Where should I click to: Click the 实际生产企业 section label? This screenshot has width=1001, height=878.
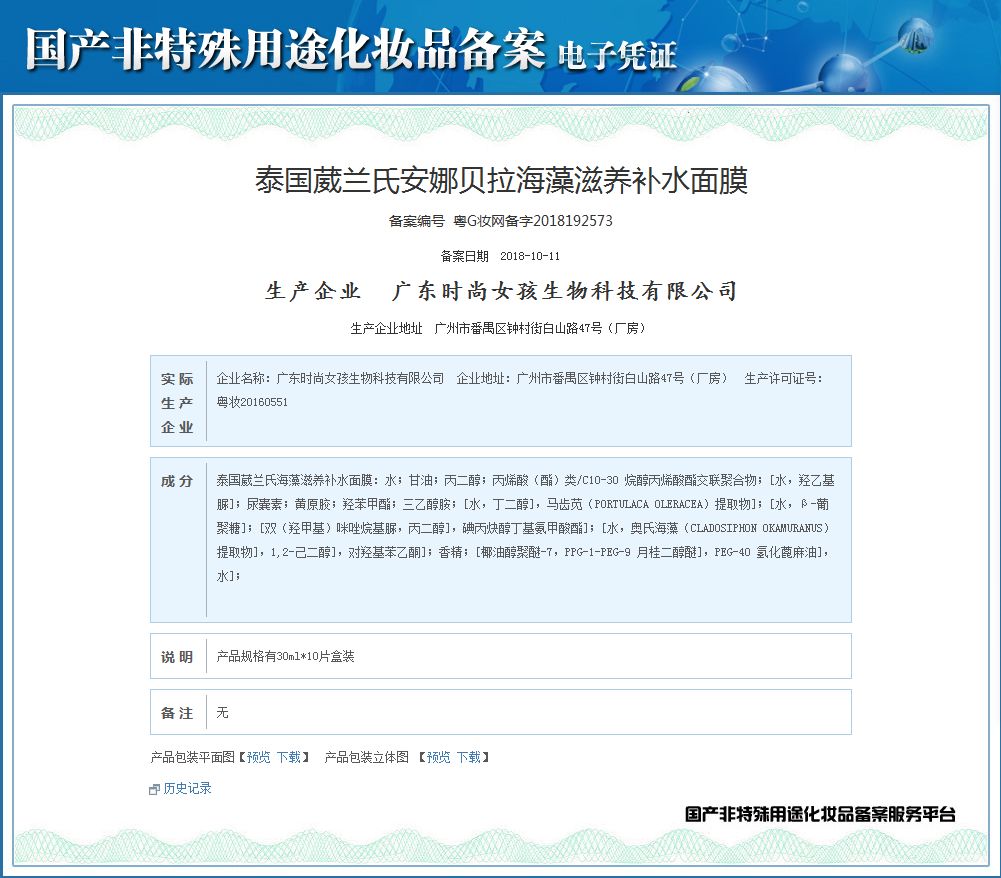click(x=175, y=400)
